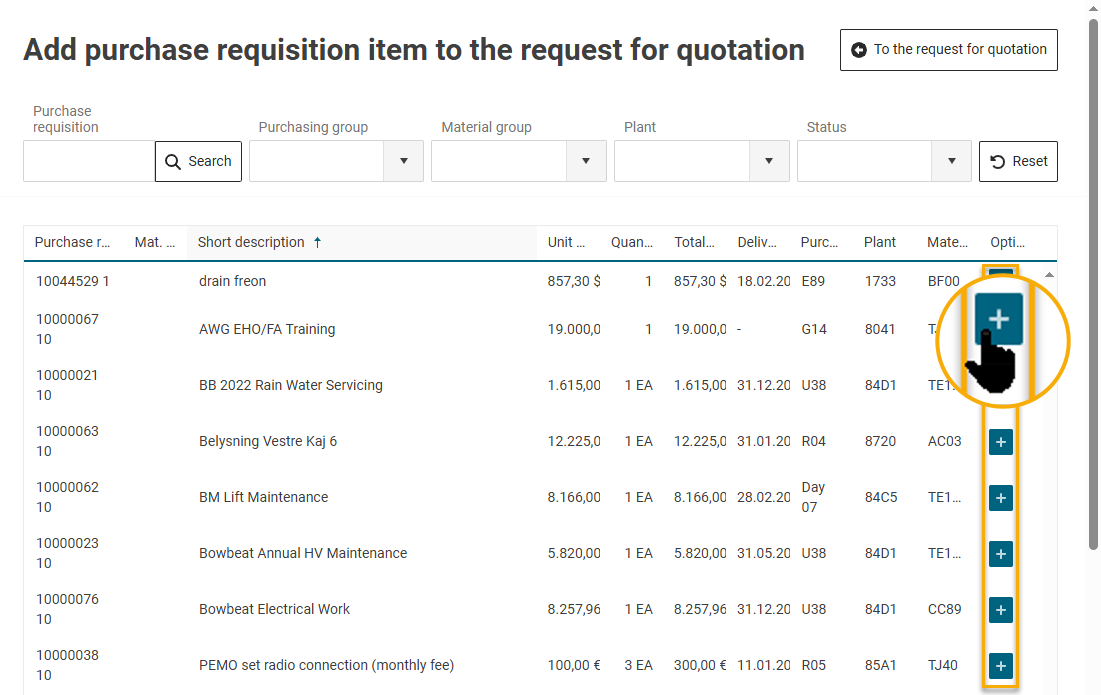Click the table scroll-up arrow
This screenshot has height=695, width=1101.
[x=1049, y=274]
